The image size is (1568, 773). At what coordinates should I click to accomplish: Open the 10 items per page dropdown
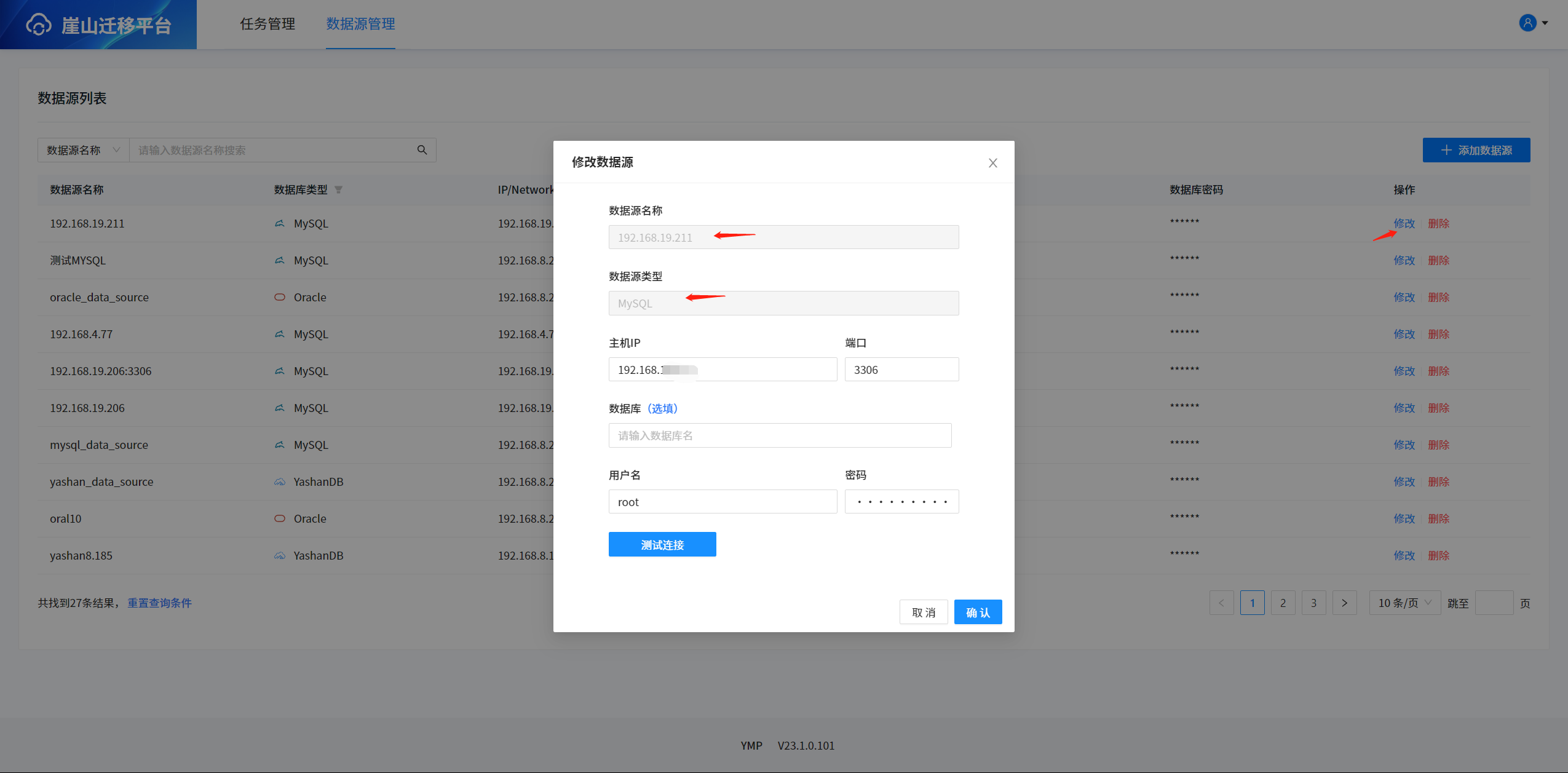point(1404,603)
